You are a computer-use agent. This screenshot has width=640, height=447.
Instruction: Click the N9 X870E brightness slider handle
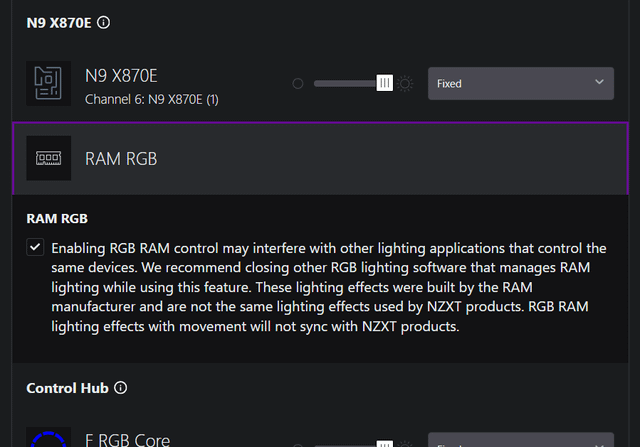click(385, 83)
